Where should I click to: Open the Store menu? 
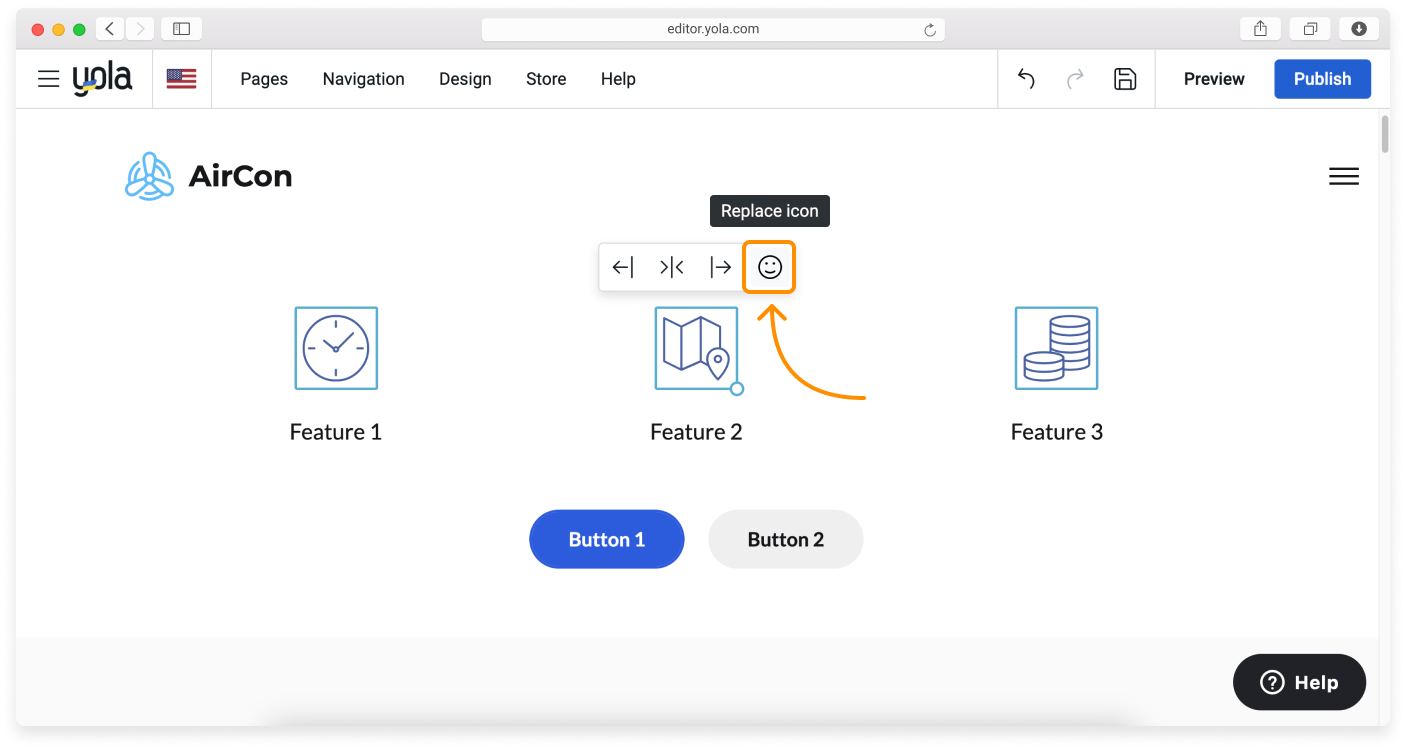[546, 79]
